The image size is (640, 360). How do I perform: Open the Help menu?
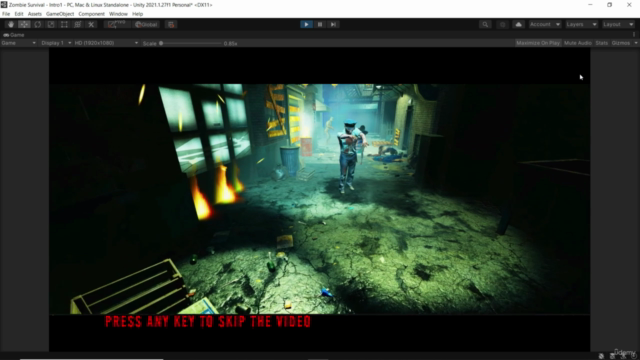coord(138,14)
